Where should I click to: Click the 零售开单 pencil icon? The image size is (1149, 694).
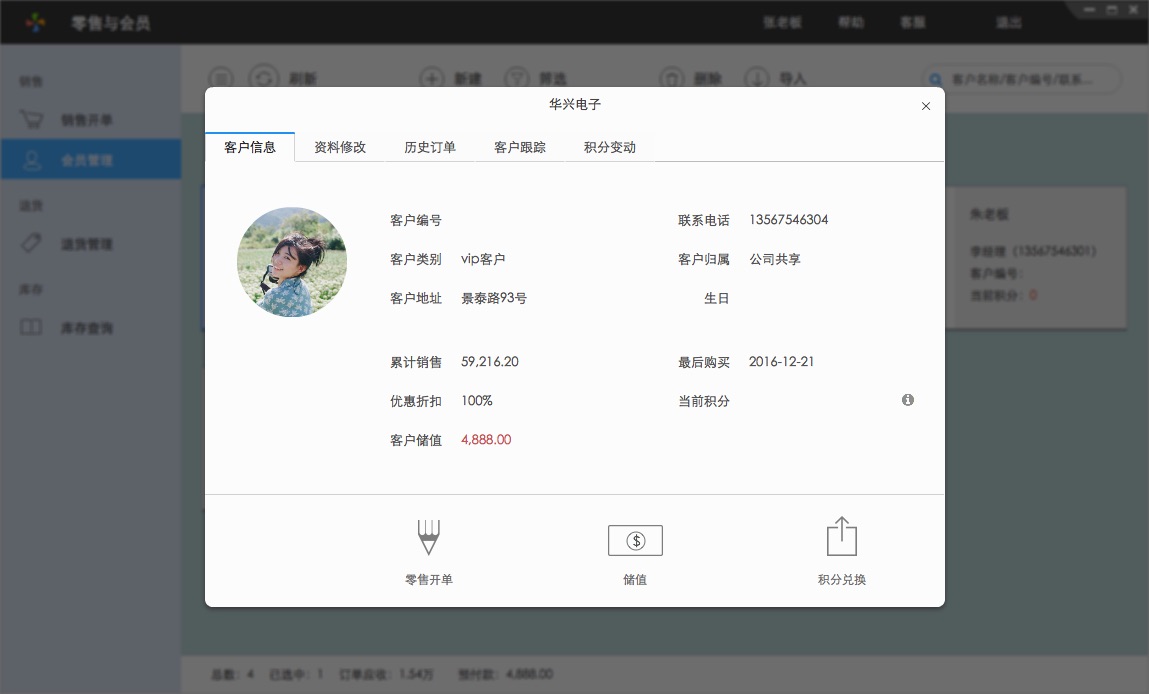[429, 537]
